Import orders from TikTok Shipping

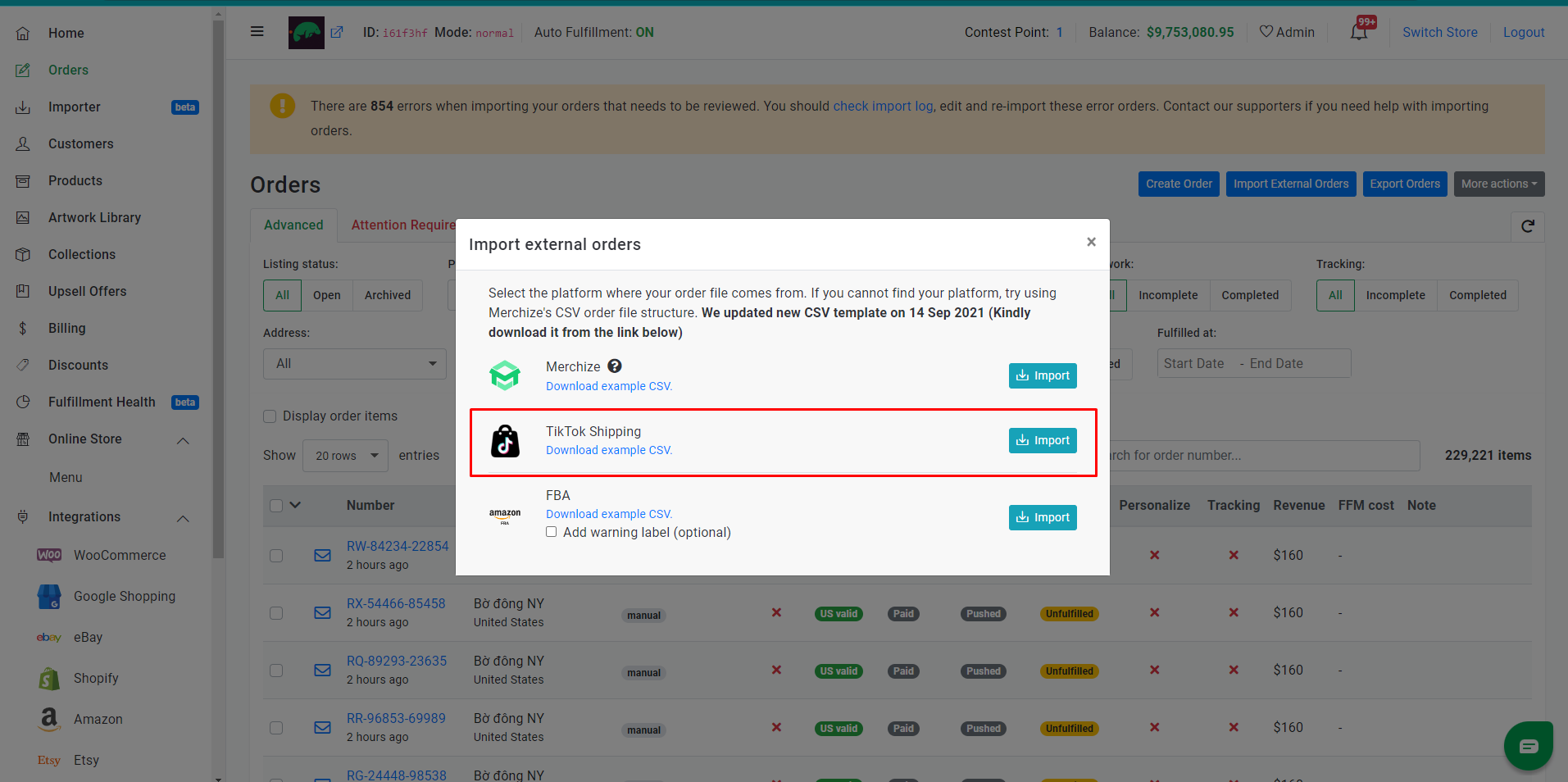tap(1043, 441)
